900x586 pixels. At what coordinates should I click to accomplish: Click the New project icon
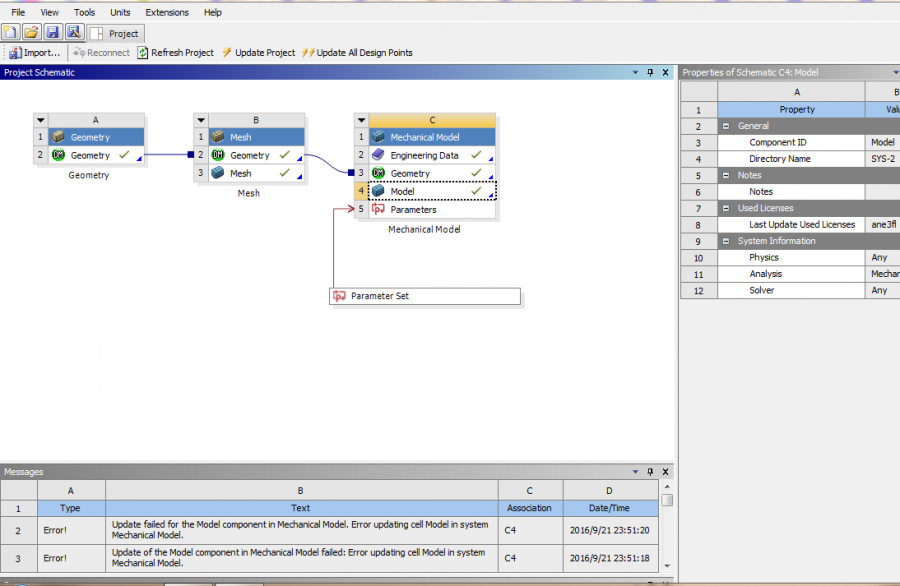click(10, 33)
